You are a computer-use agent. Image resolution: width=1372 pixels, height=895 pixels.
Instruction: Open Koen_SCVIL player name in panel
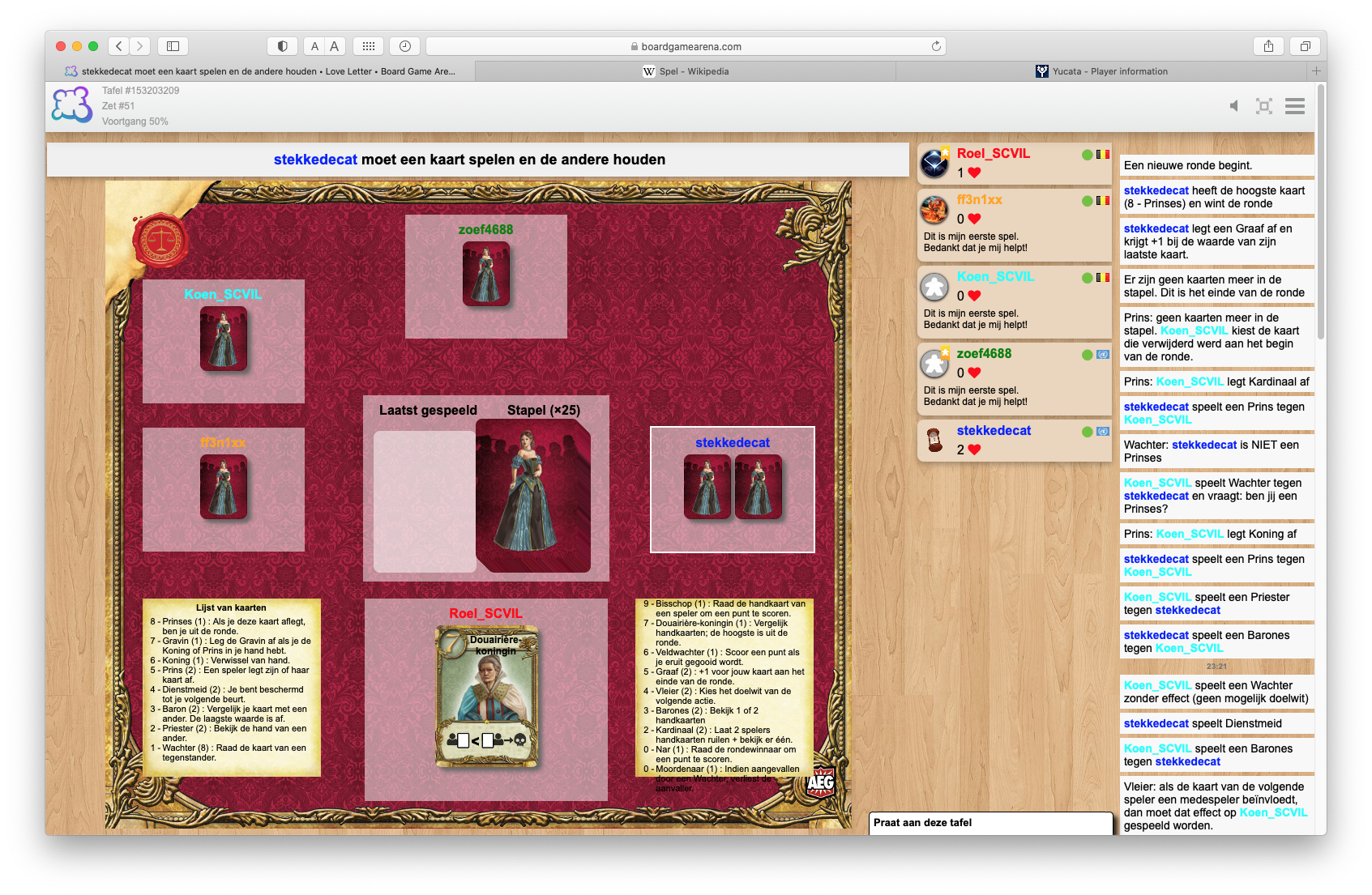[x=995, y=276]
